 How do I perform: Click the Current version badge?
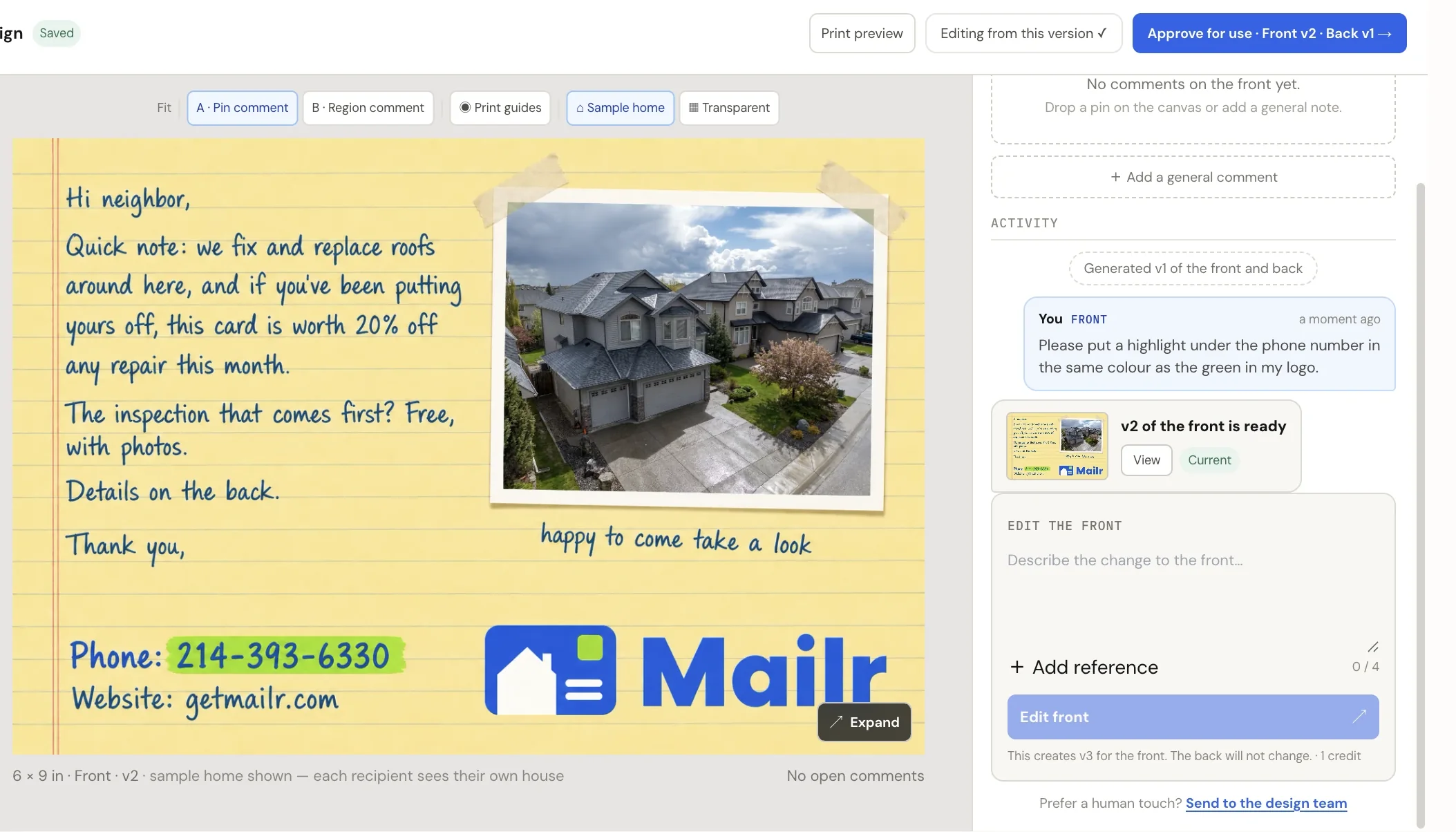pyautogui.click(x=1209, y=460)
